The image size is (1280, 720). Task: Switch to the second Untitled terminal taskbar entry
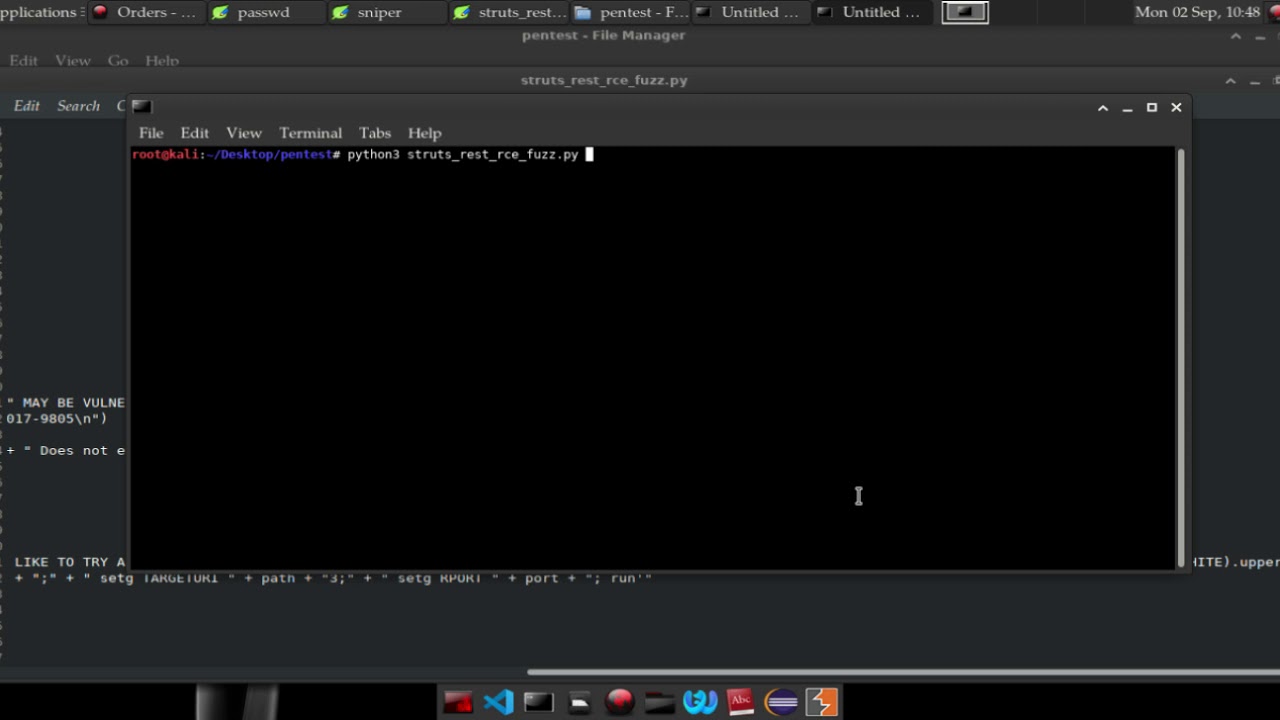(872, 12)
